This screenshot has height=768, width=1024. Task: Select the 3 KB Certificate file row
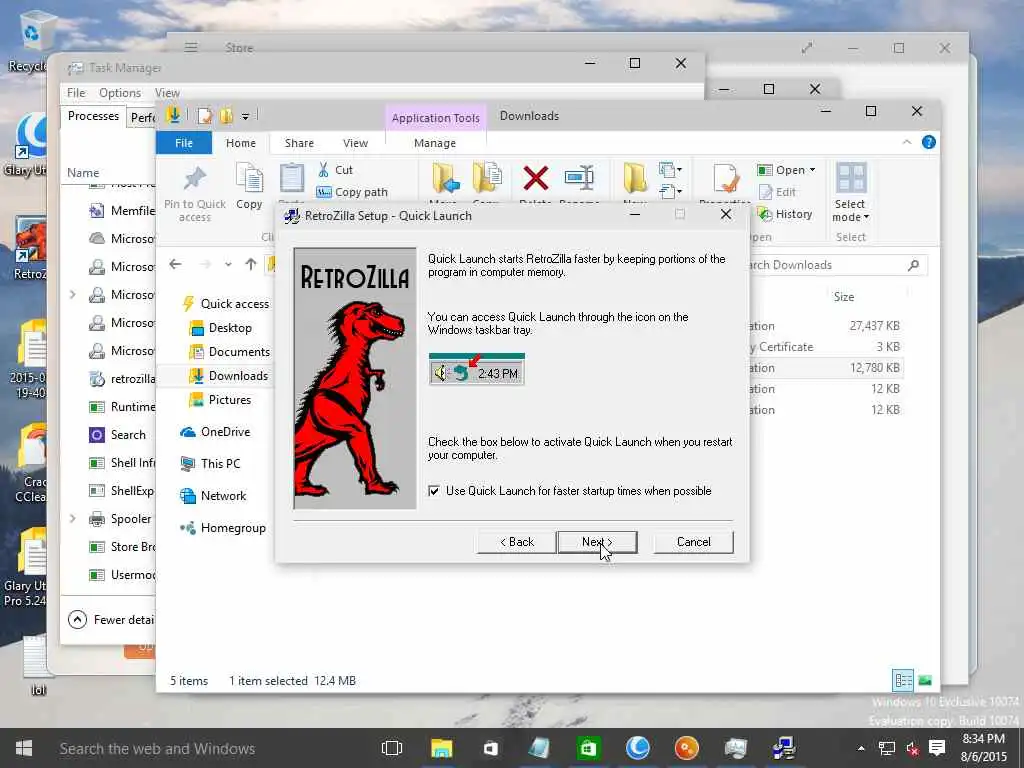pos(825,347)
